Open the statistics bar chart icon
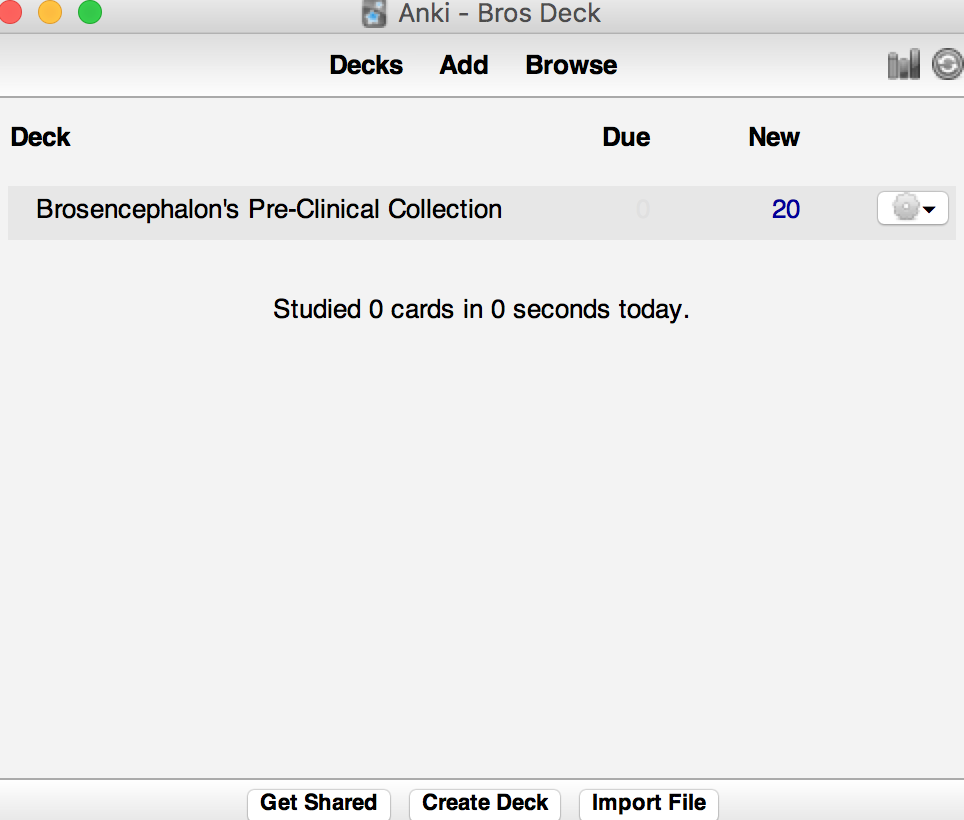Image resolution: width=964 pixels, height=820 pixels. click(904, 65)
